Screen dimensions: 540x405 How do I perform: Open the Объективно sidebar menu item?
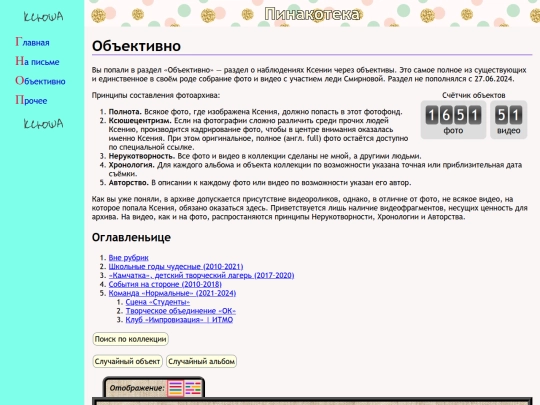40,81
